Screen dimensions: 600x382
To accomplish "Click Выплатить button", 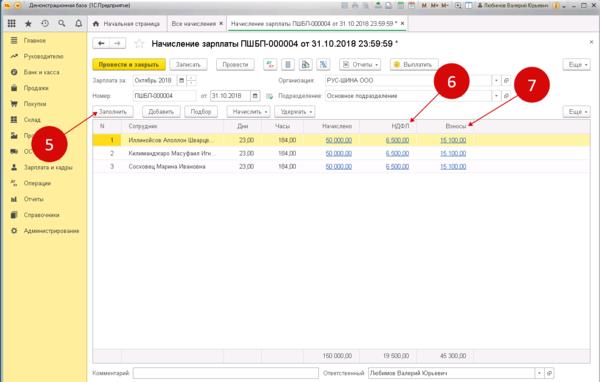I will tap(414, 65).
